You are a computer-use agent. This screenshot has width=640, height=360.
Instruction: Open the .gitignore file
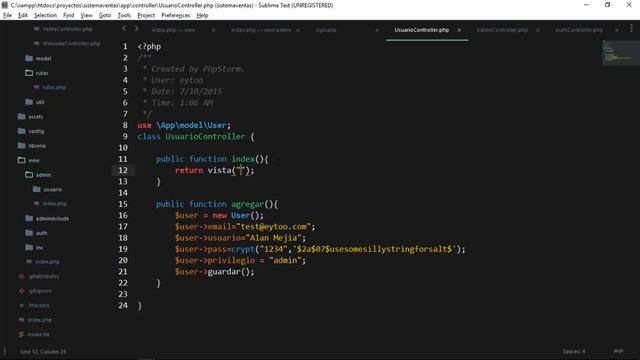pyautogui.click(x=40, y=291)
